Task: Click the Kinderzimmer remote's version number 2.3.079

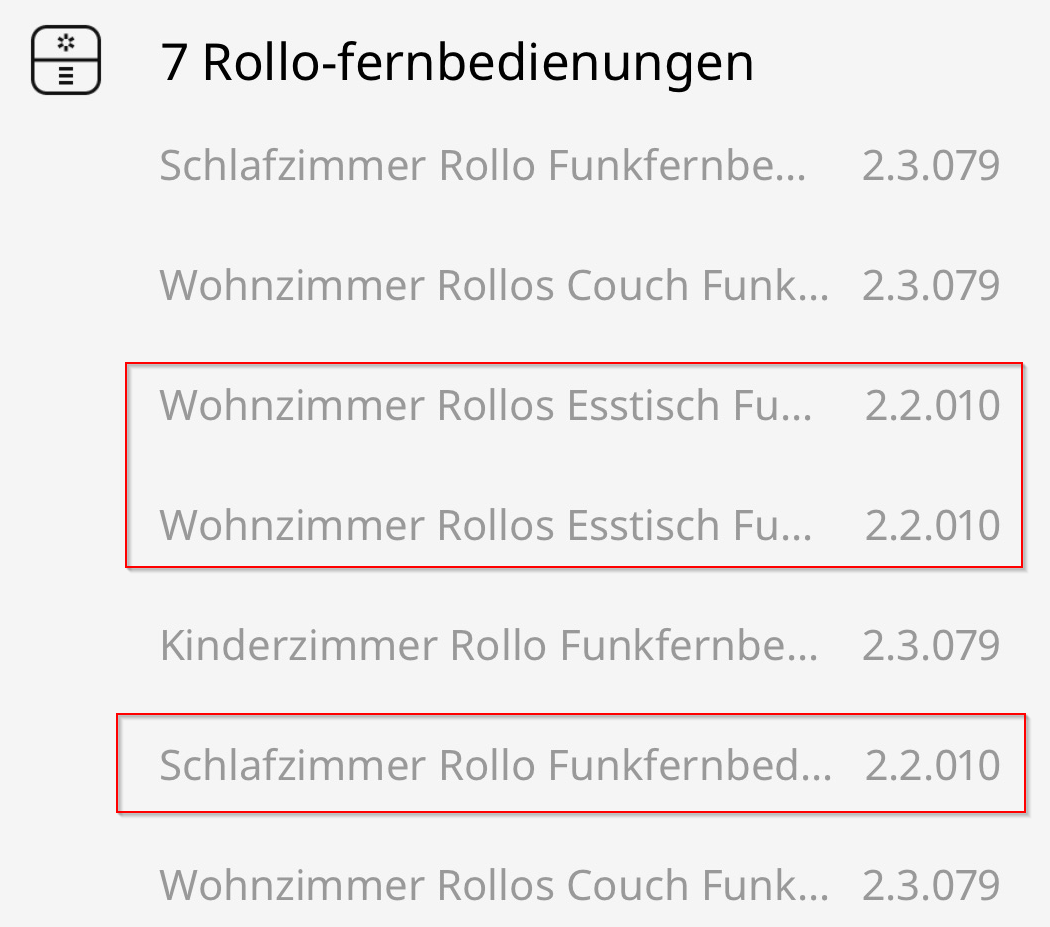Action: point(931,646)
